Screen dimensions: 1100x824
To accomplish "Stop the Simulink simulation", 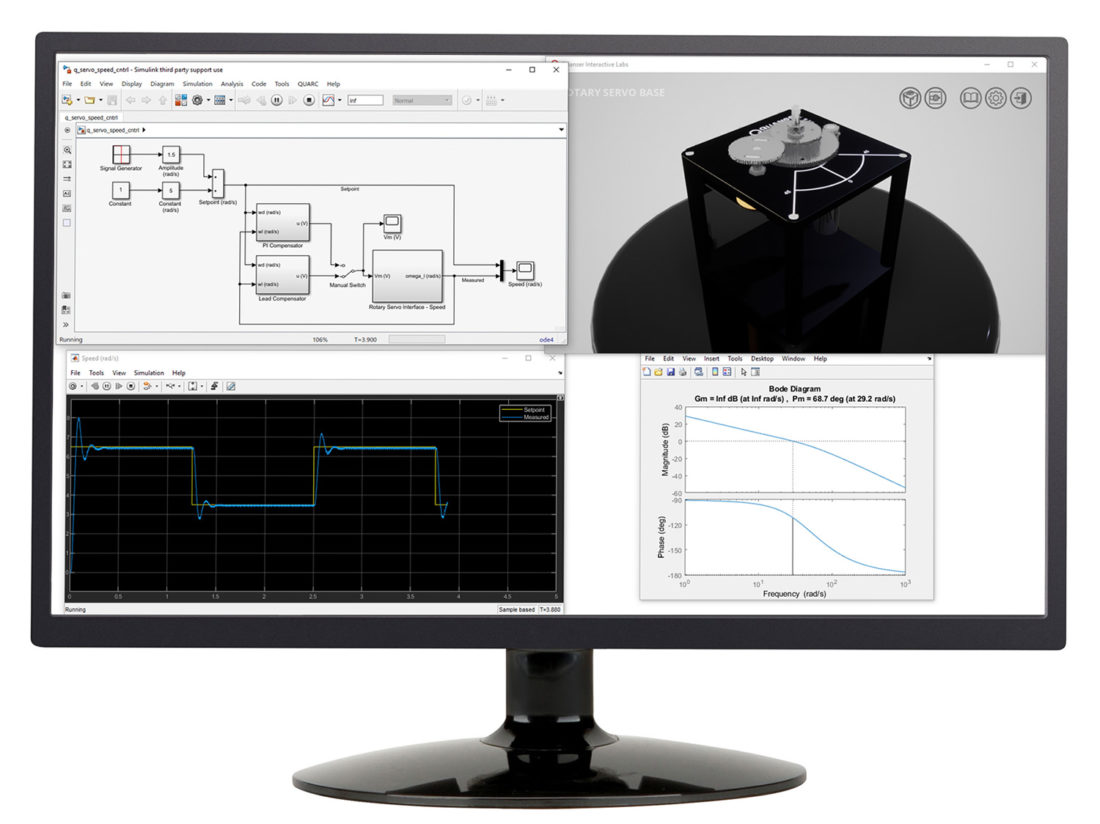I will [308, 100].
